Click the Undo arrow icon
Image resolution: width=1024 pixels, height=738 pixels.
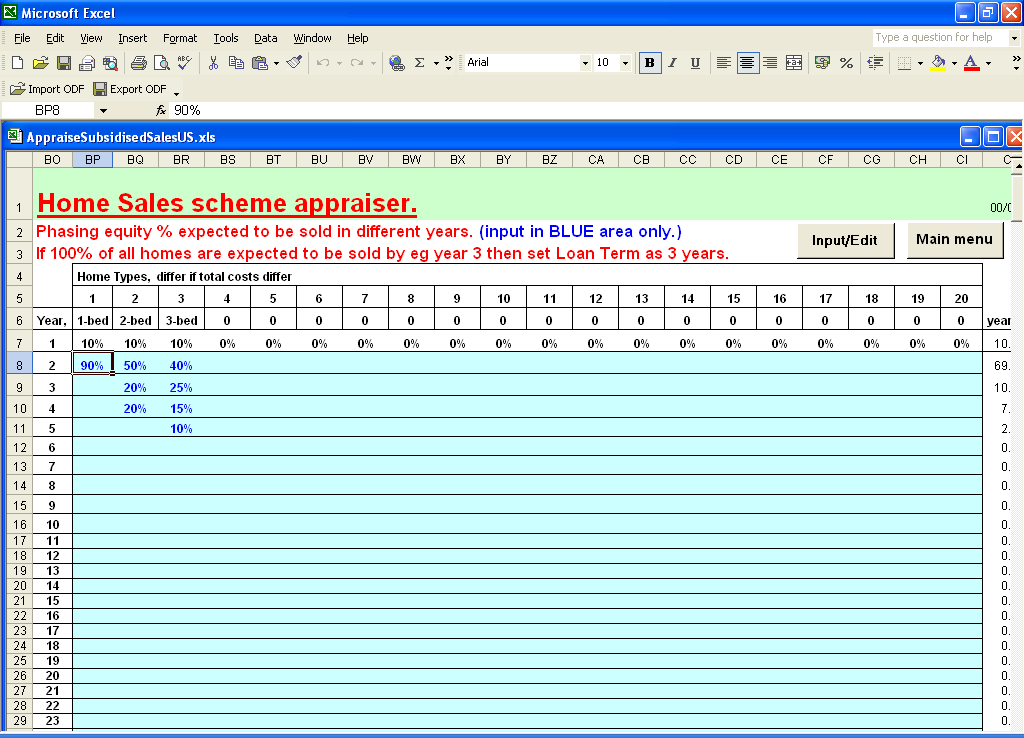tap(323, 63)
